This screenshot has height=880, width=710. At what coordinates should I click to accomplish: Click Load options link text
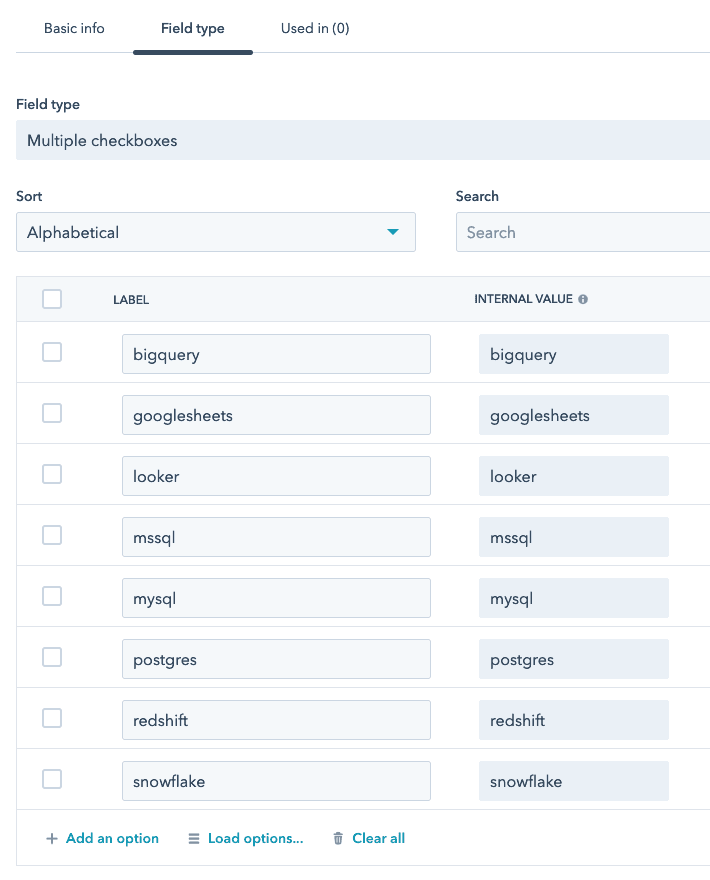tap(255, 839)
